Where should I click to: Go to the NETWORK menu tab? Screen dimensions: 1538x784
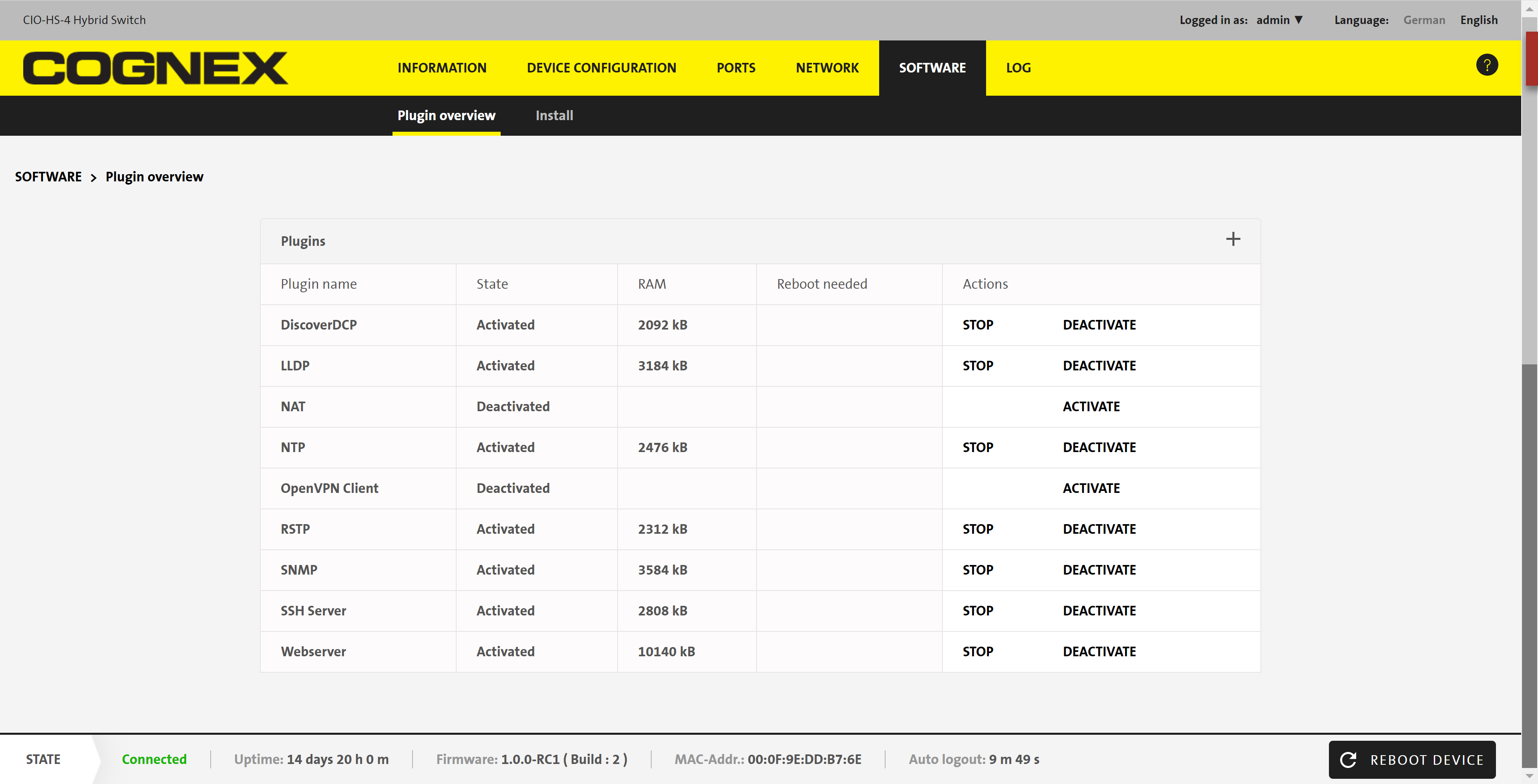[x=827, y=68]
